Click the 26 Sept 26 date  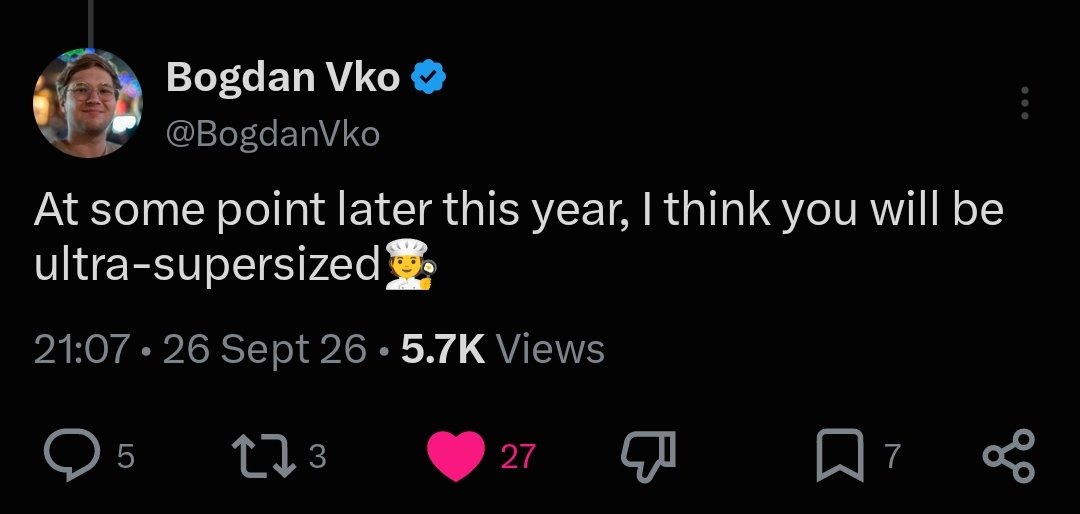(x=265, y=350)
